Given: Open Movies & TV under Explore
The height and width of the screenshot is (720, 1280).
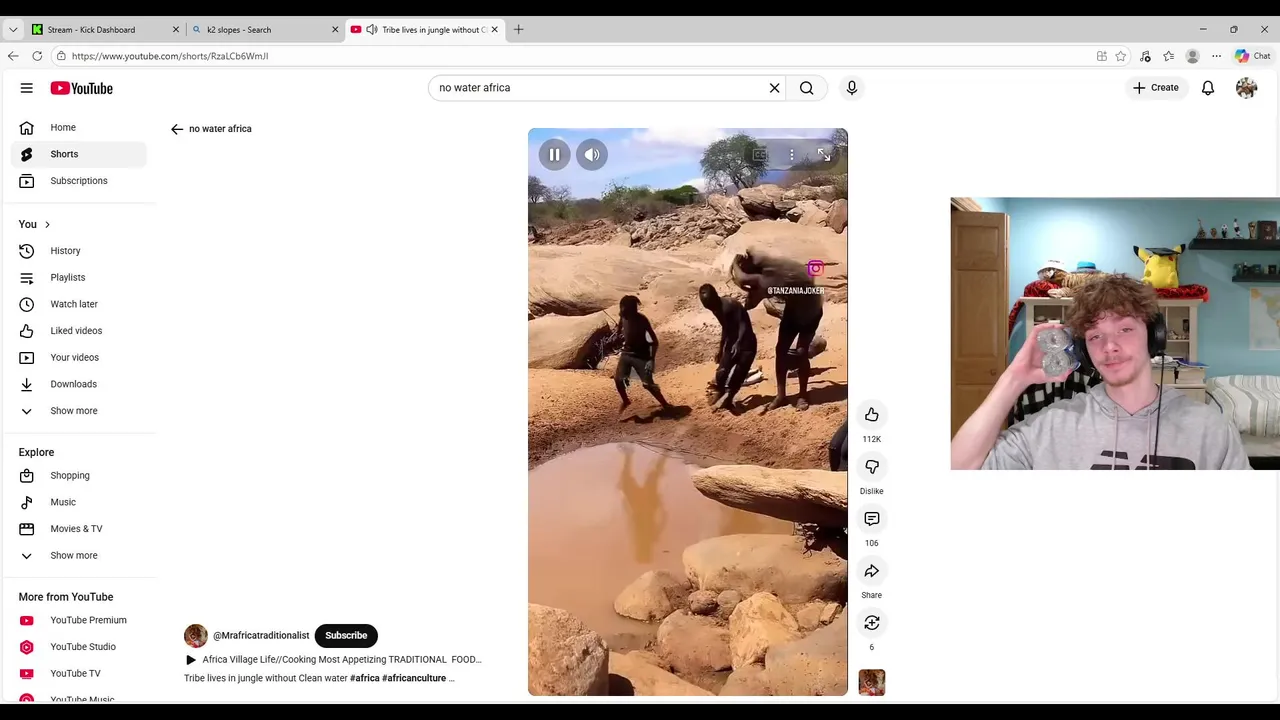Looking at the screenshot, I should point(79,529).
